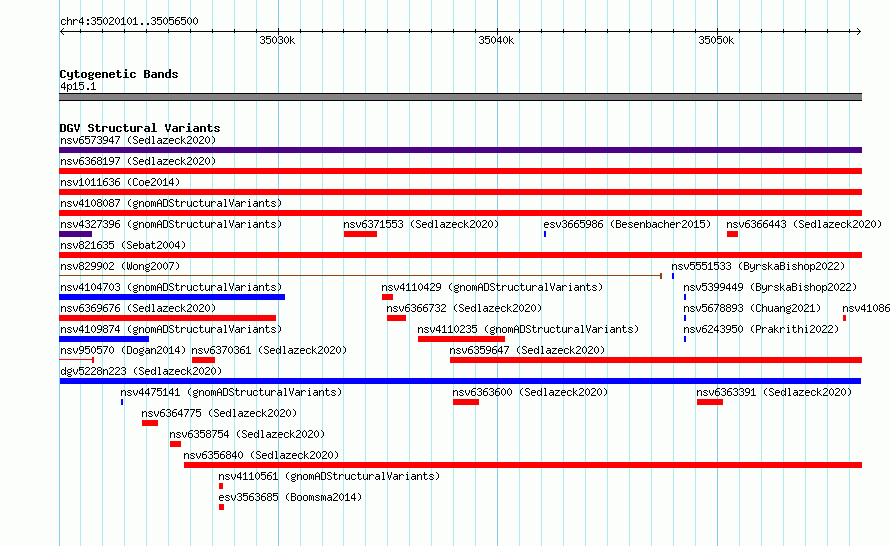Click the 35030k ruler tick label
This screenshot has width=890, height=546.
(277, 40)
